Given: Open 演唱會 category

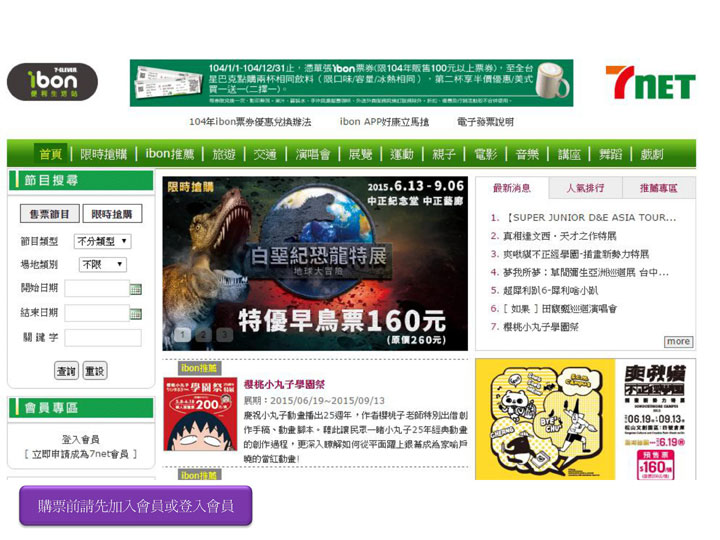Looking at the screenshot, I should click(313, 154).
